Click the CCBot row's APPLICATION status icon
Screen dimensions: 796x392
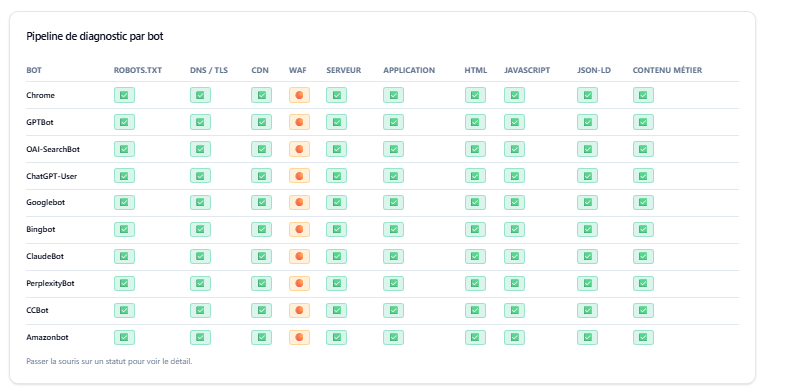click(393, 310)
